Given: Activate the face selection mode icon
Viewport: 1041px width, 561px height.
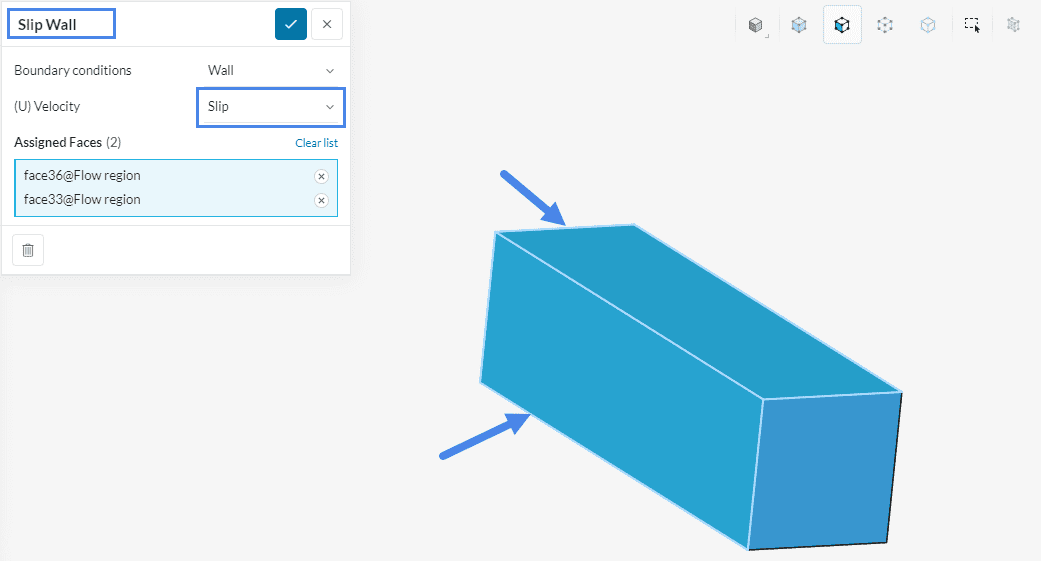Looking at the screenshot, I should click(842, 25).
